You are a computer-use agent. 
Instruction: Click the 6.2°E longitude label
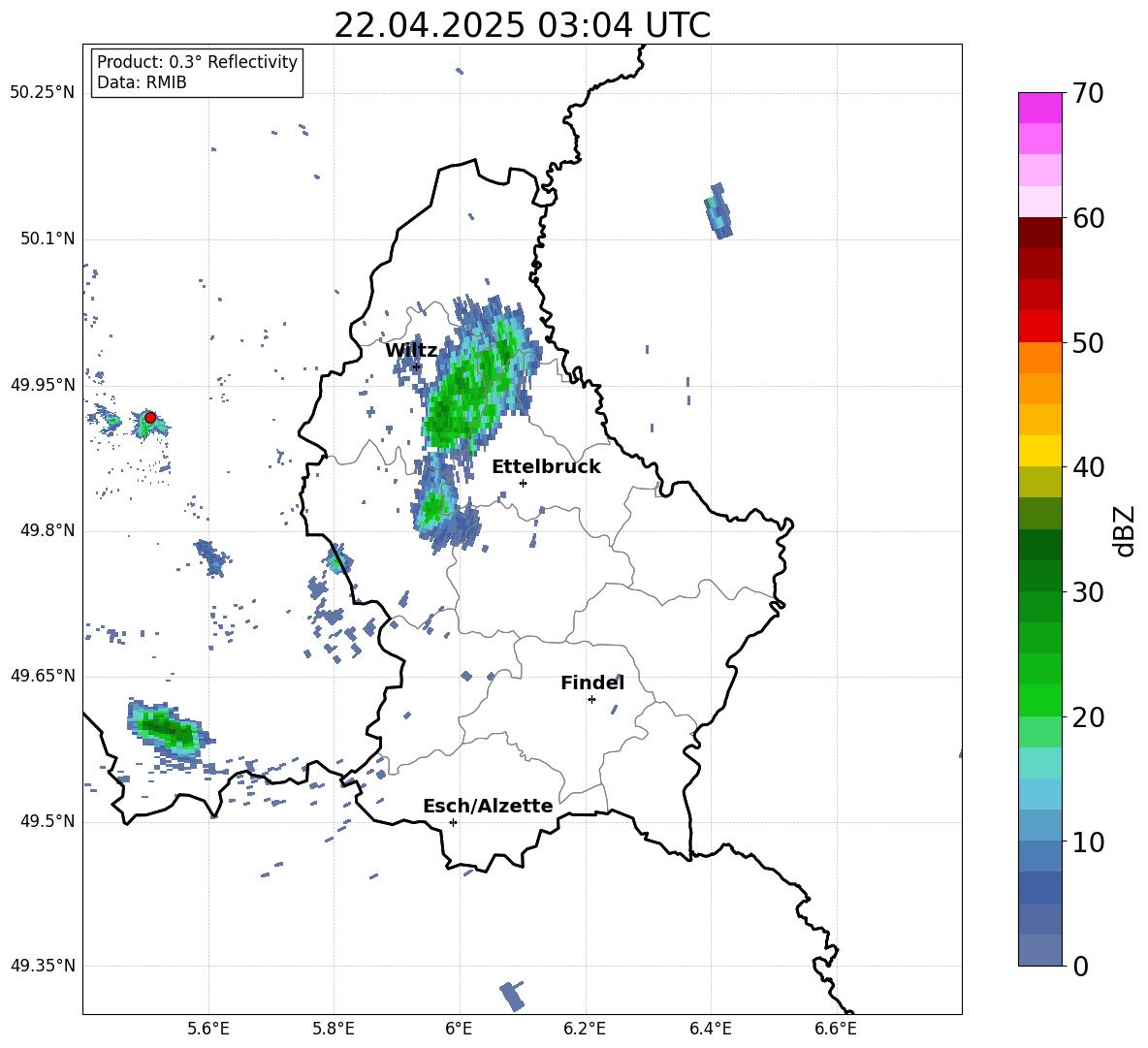(585, 1029)
